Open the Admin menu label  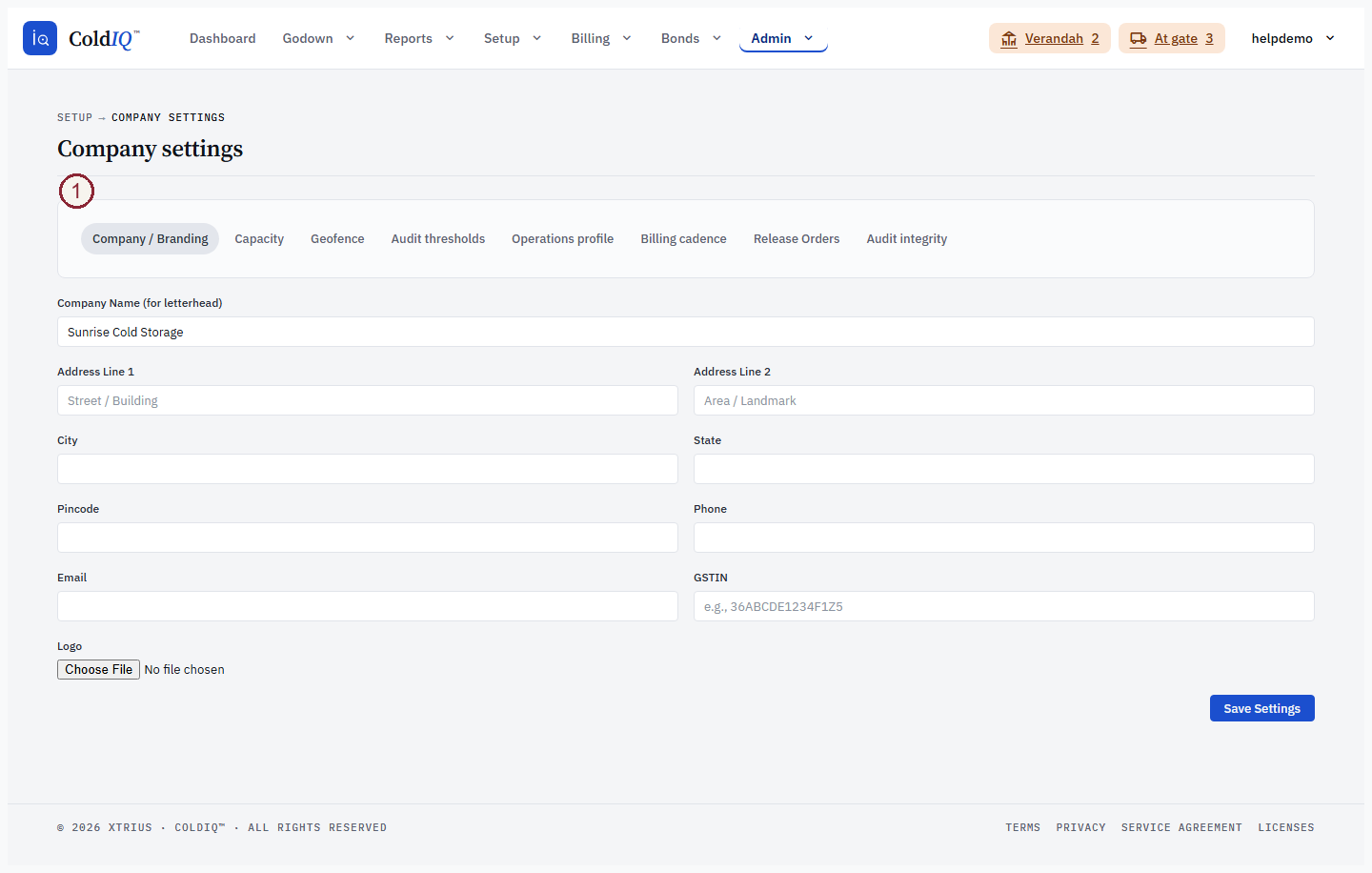[x=771, y=38]
